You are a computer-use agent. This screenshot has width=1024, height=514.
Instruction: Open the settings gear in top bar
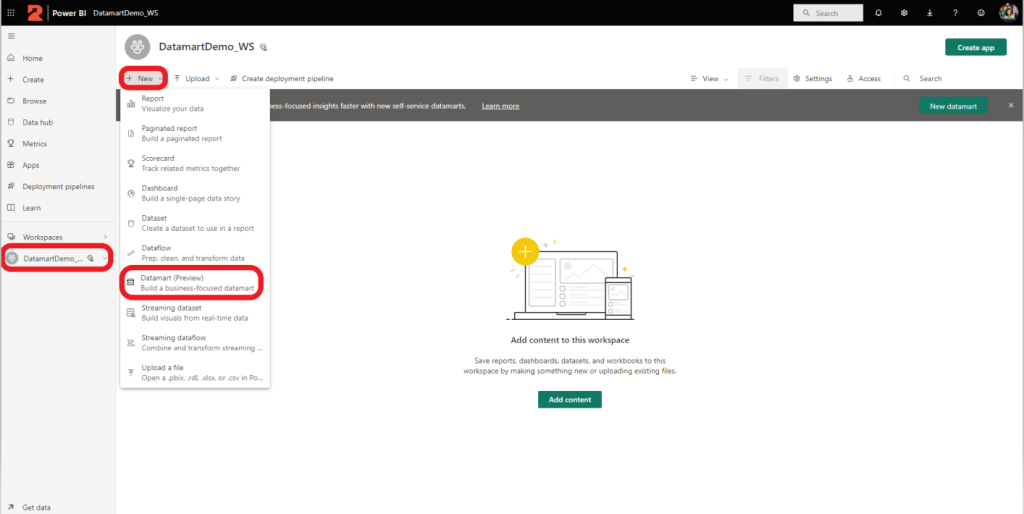pos(904,13)
